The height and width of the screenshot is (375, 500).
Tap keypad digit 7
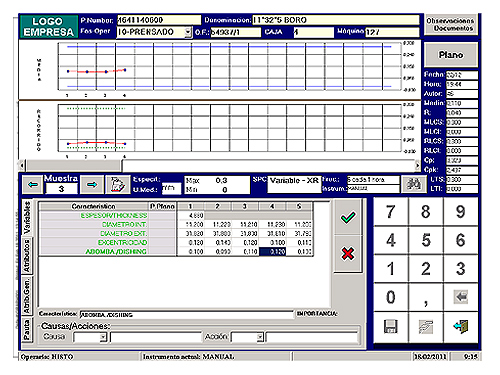pyautogui.click(x=390, y=212)
